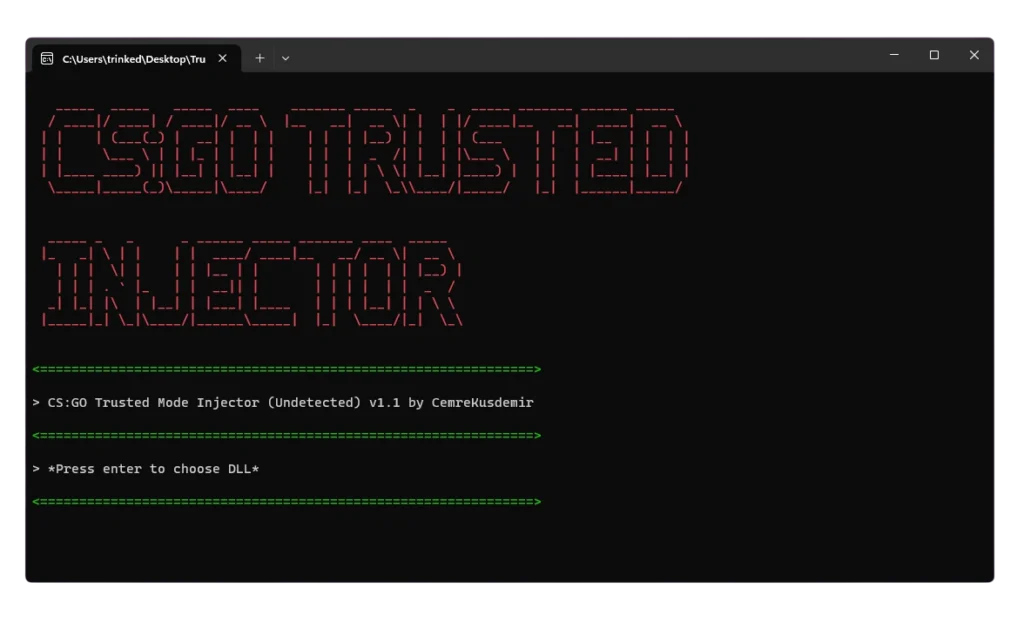The height and width of the screenshot is (623, 1024).
Task: Close the terminal tab
Action: 223,58
